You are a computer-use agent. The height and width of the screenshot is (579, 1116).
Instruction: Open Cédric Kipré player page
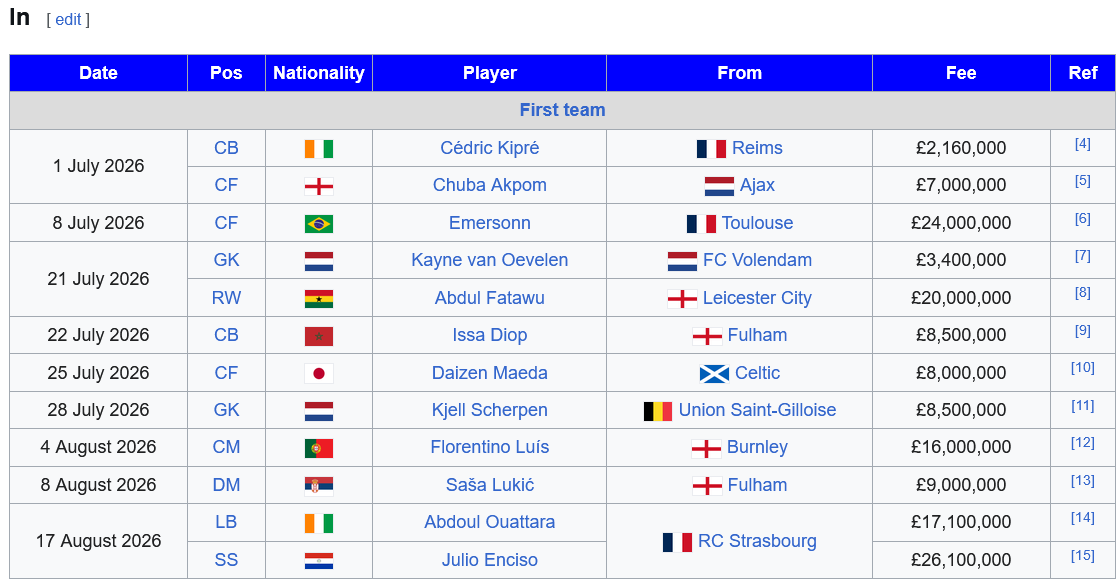click(x=490, y=148)
